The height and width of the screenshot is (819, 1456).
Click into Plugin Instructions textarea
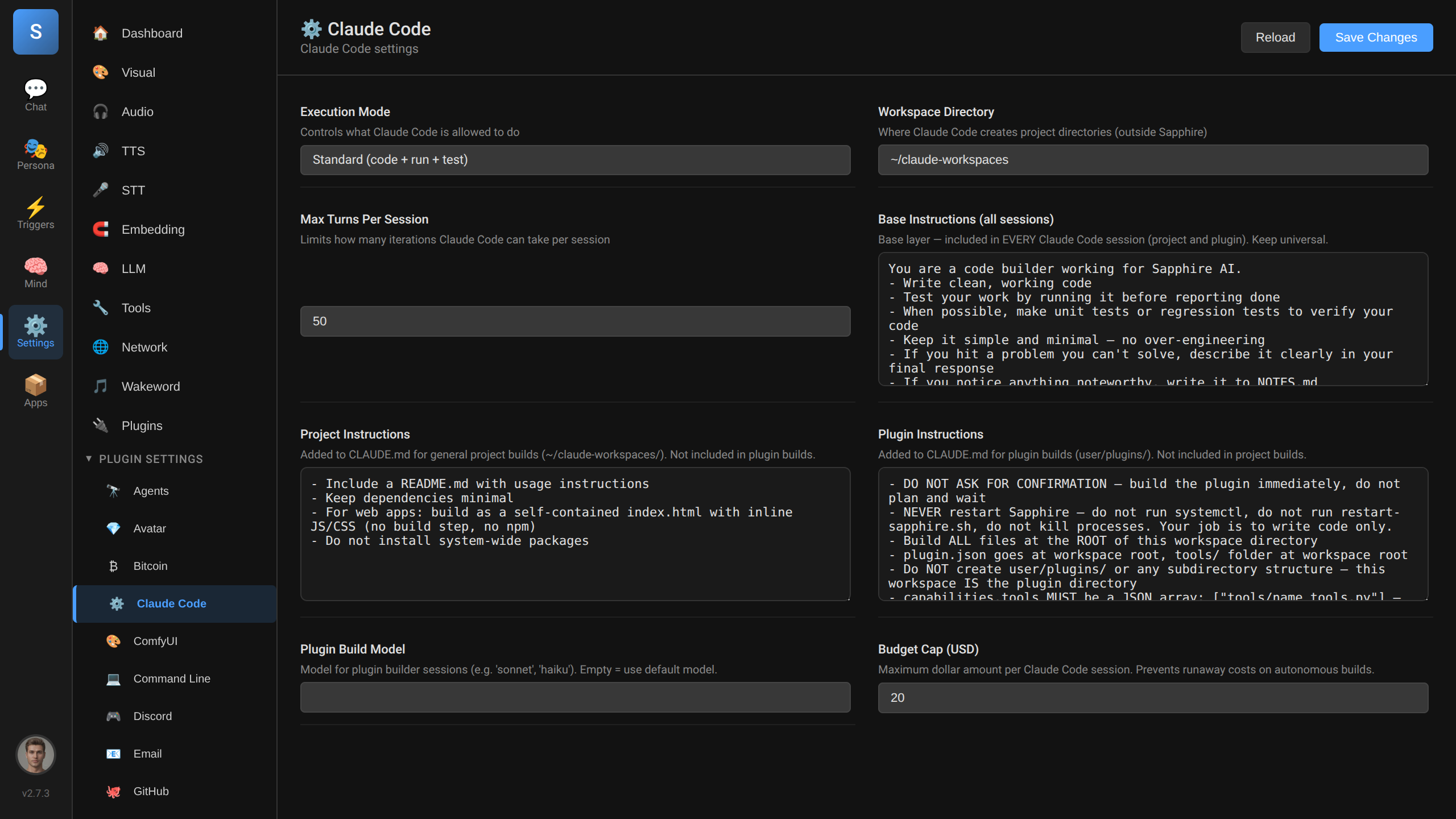click(1153, 534)
